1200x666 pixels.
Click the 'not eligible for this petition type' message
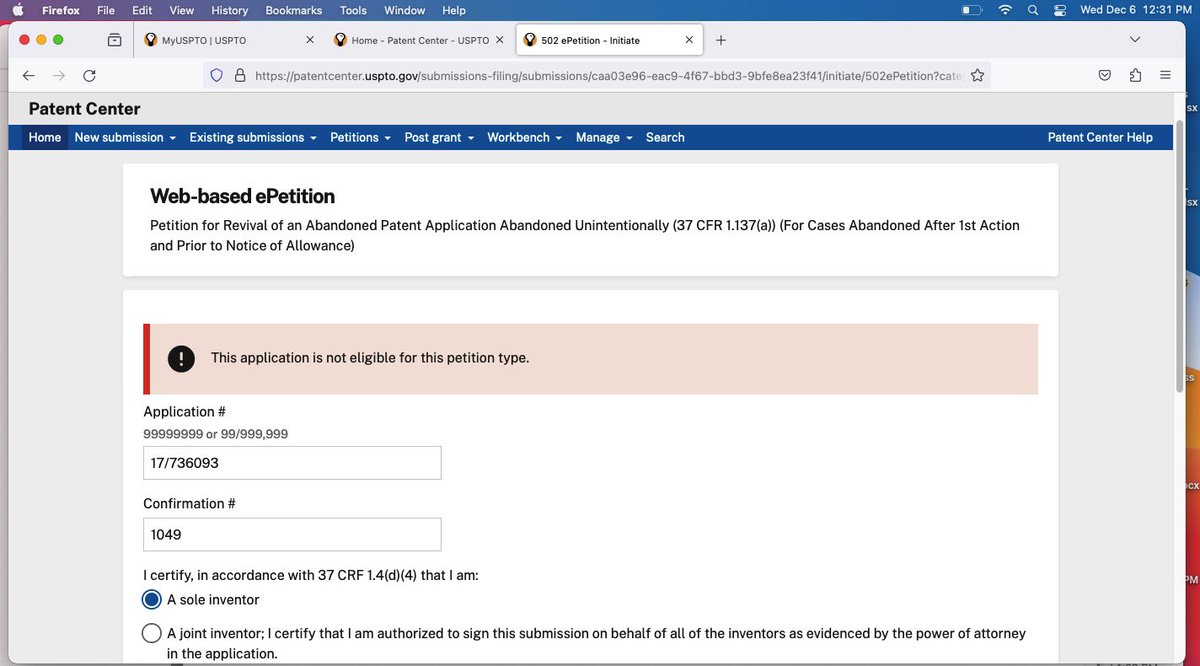370,358
